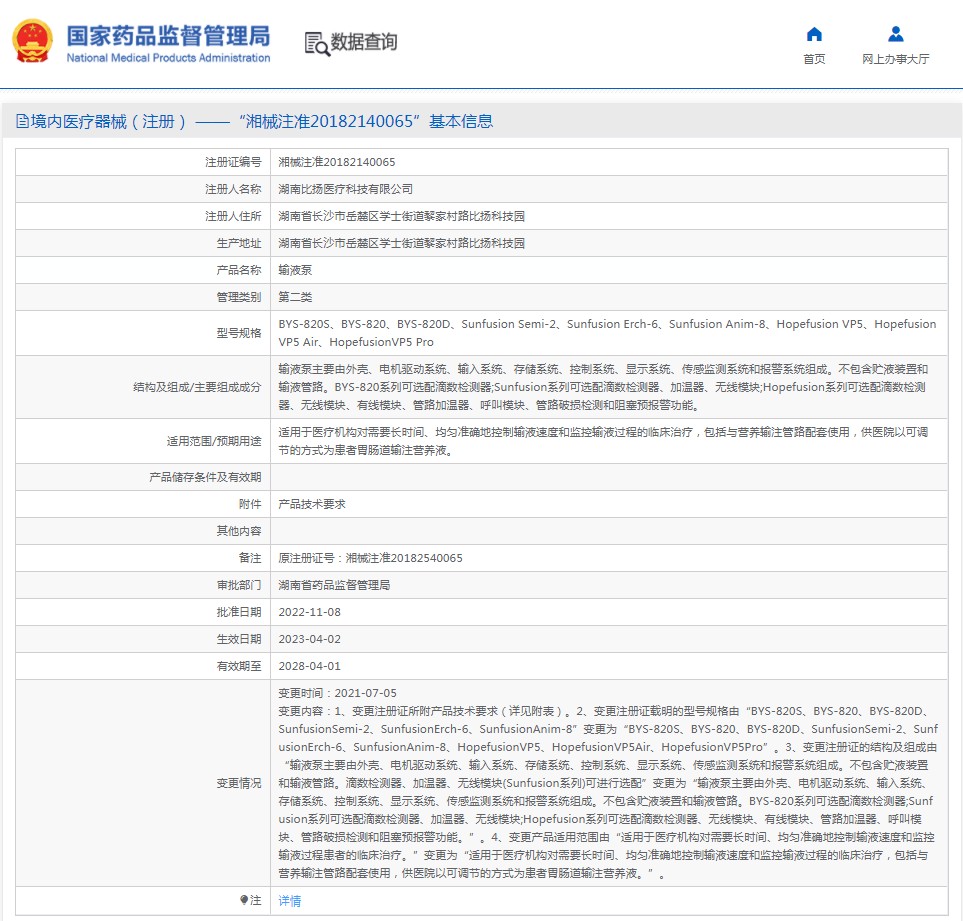The image size is (963, 921).
Task: Select the 湖南省药品监督管理局 approving department cell
Action: [x=333, y=585]
